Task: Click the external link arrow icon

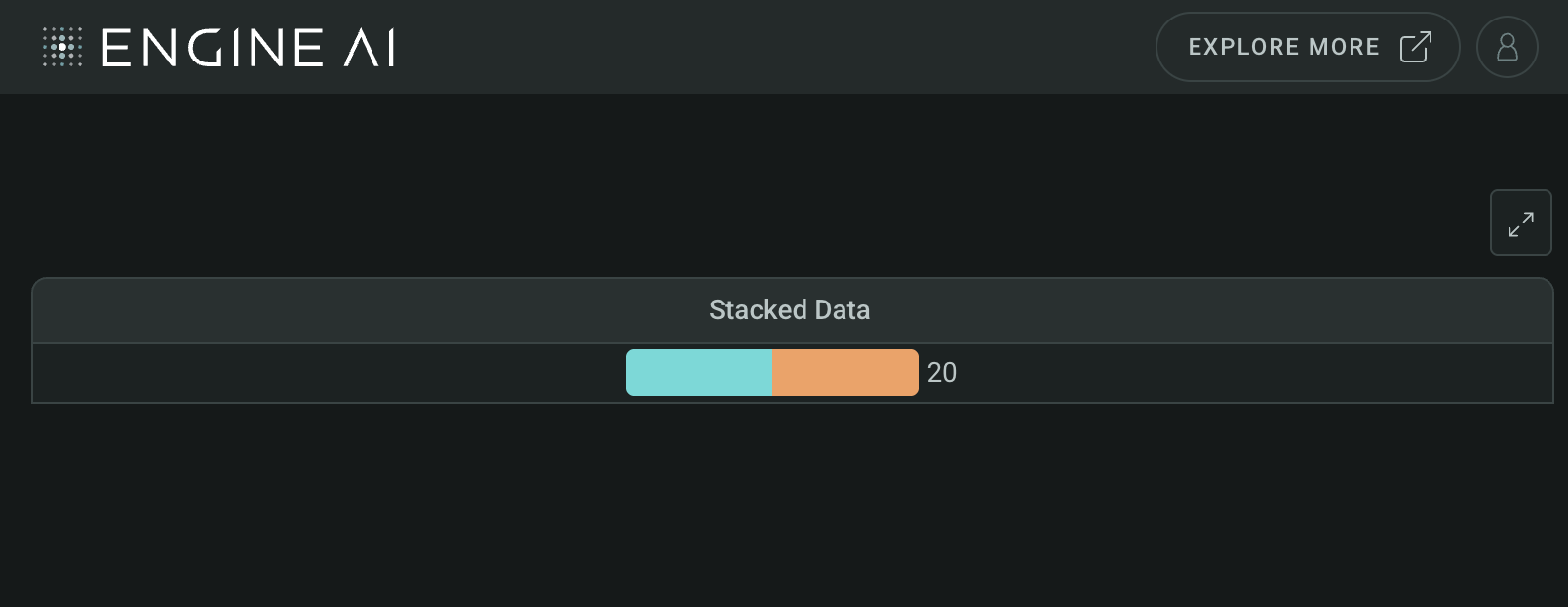Action: click(1415, 47)
